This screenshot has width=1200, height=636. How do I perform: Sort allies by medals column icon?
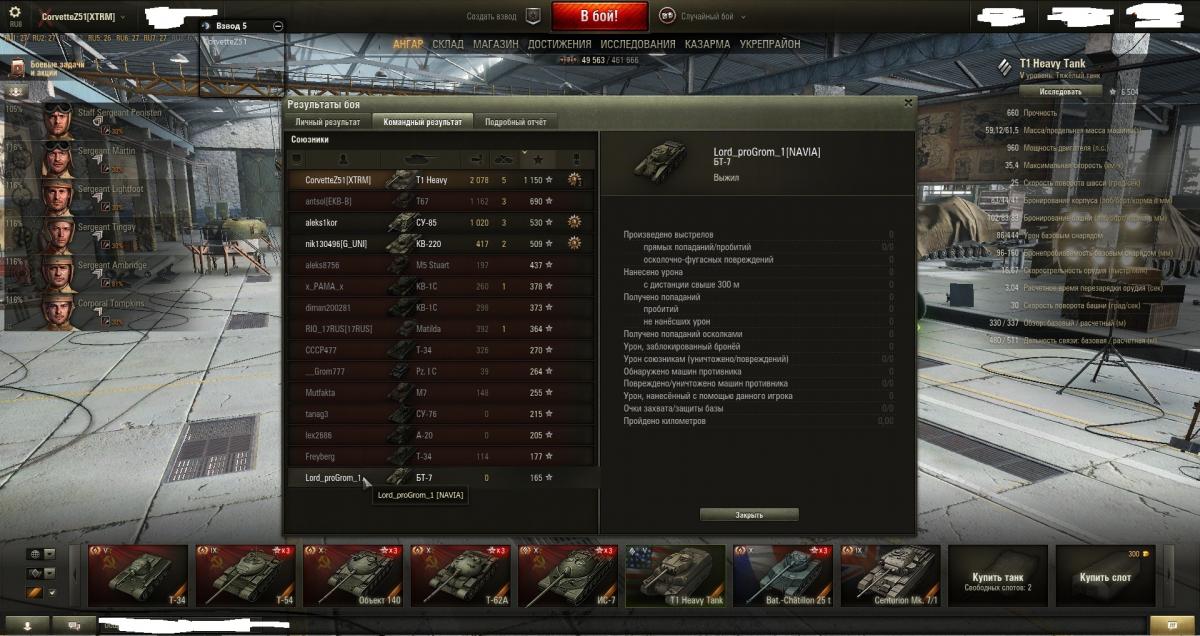[575, 159]
